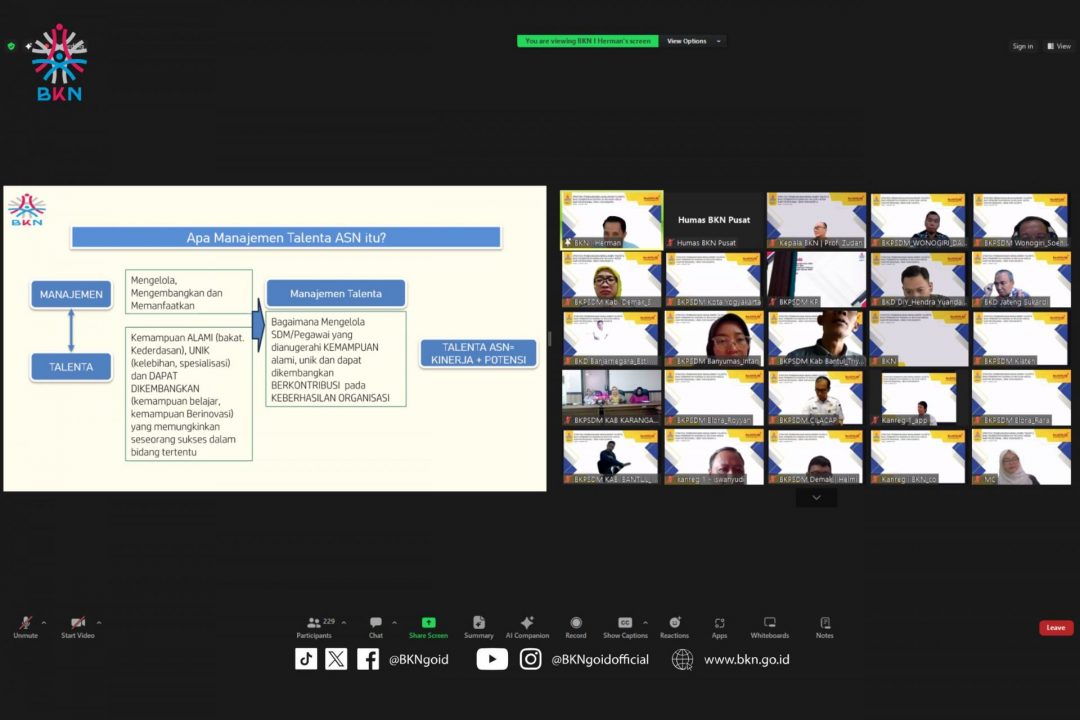Open the View Options dropdown
Screen dimensions: 1080x720
tap(691, 41)
